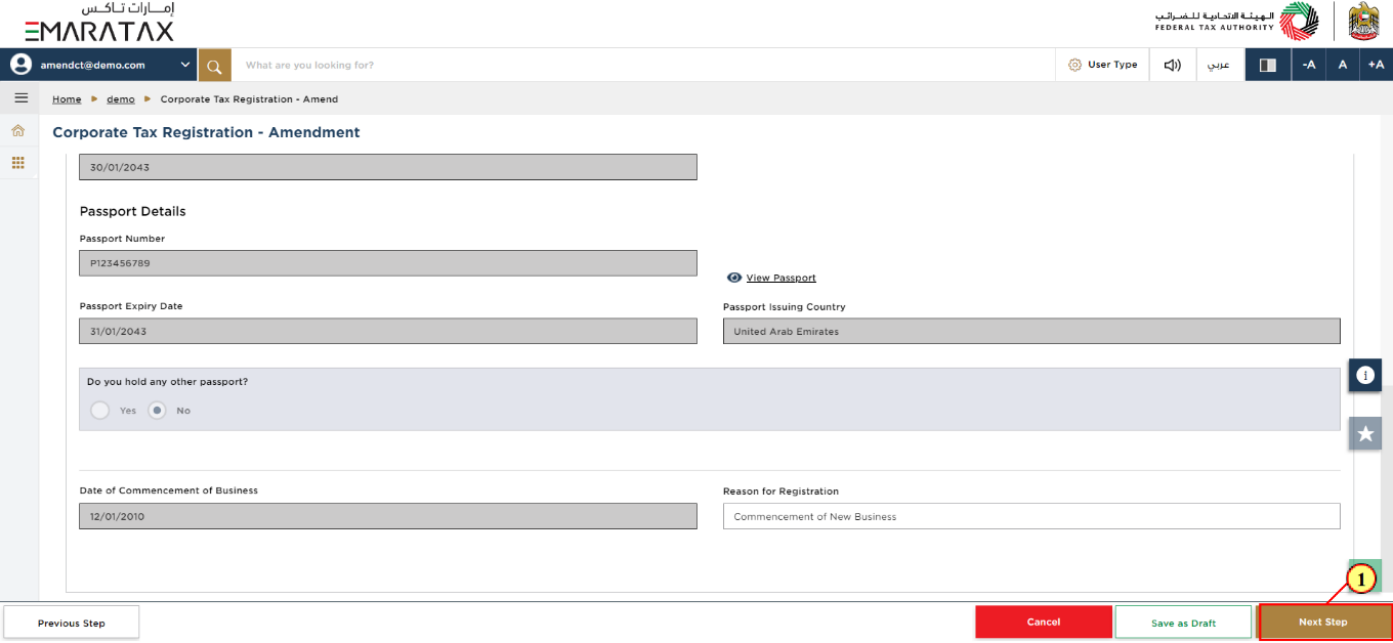The image size is (1393, 643).
Task: Click the Reason for Registration field
Action: (x=1031, y=516)
